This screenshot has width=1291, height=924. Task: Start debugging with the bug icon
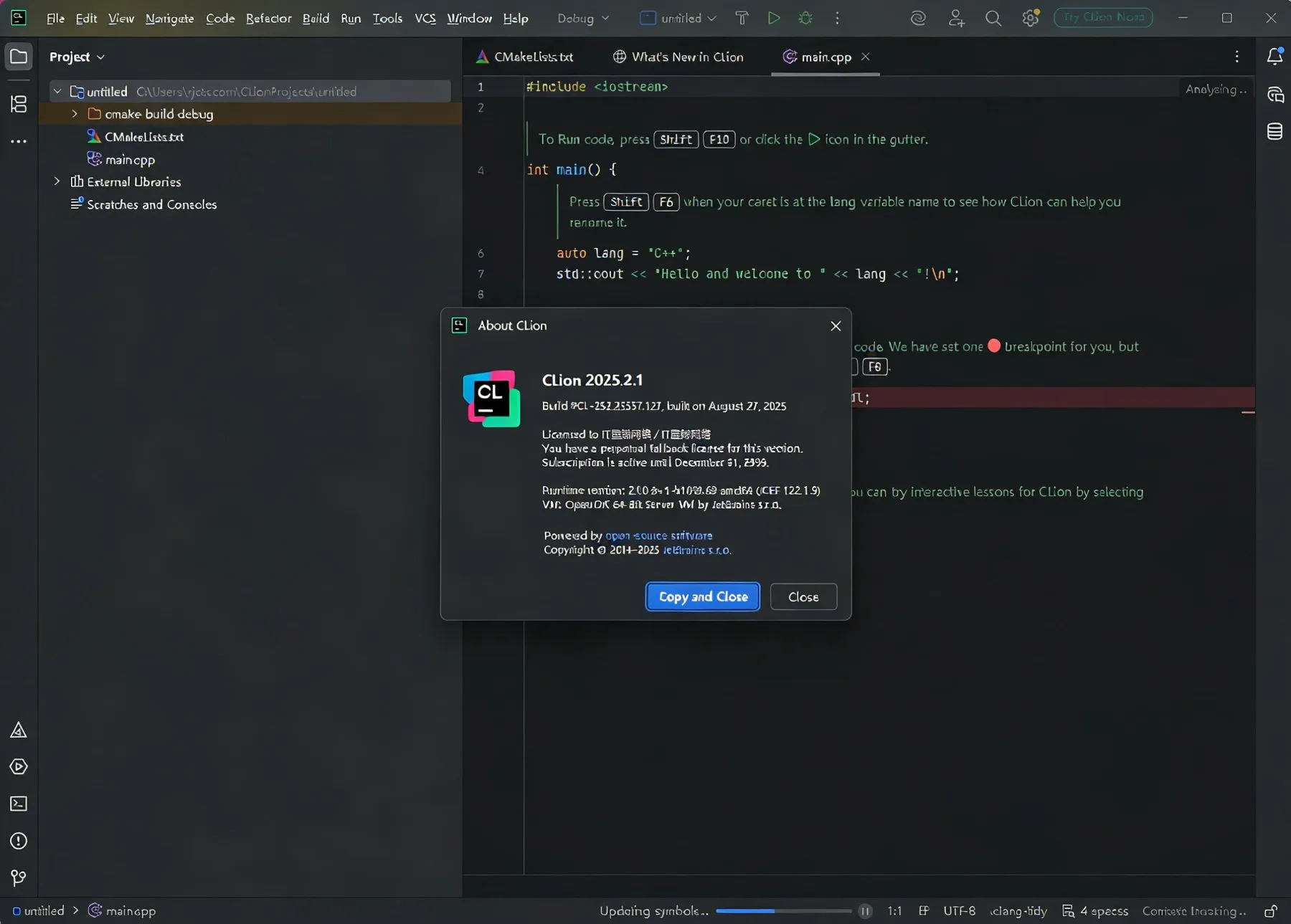tap(805, 18)
